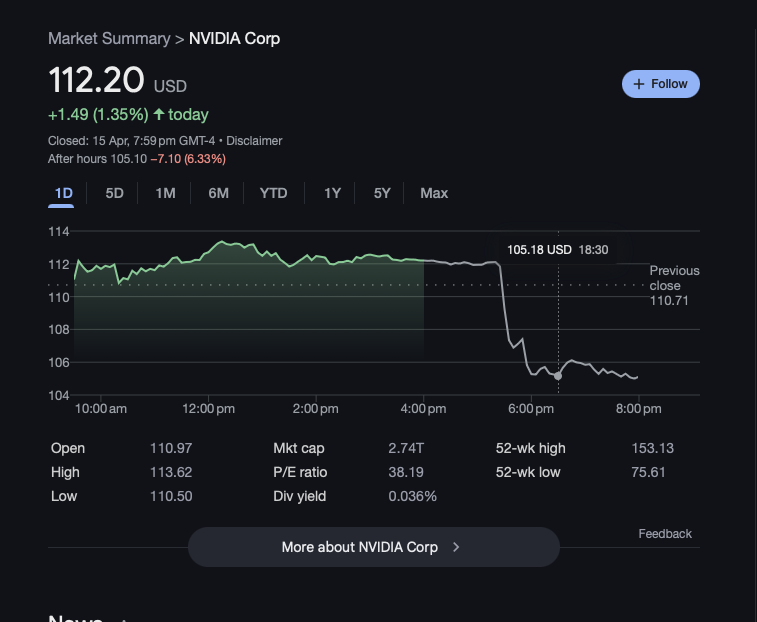Open the Feedback link
This screenshot has height=622, width=757.
point(665,534)
